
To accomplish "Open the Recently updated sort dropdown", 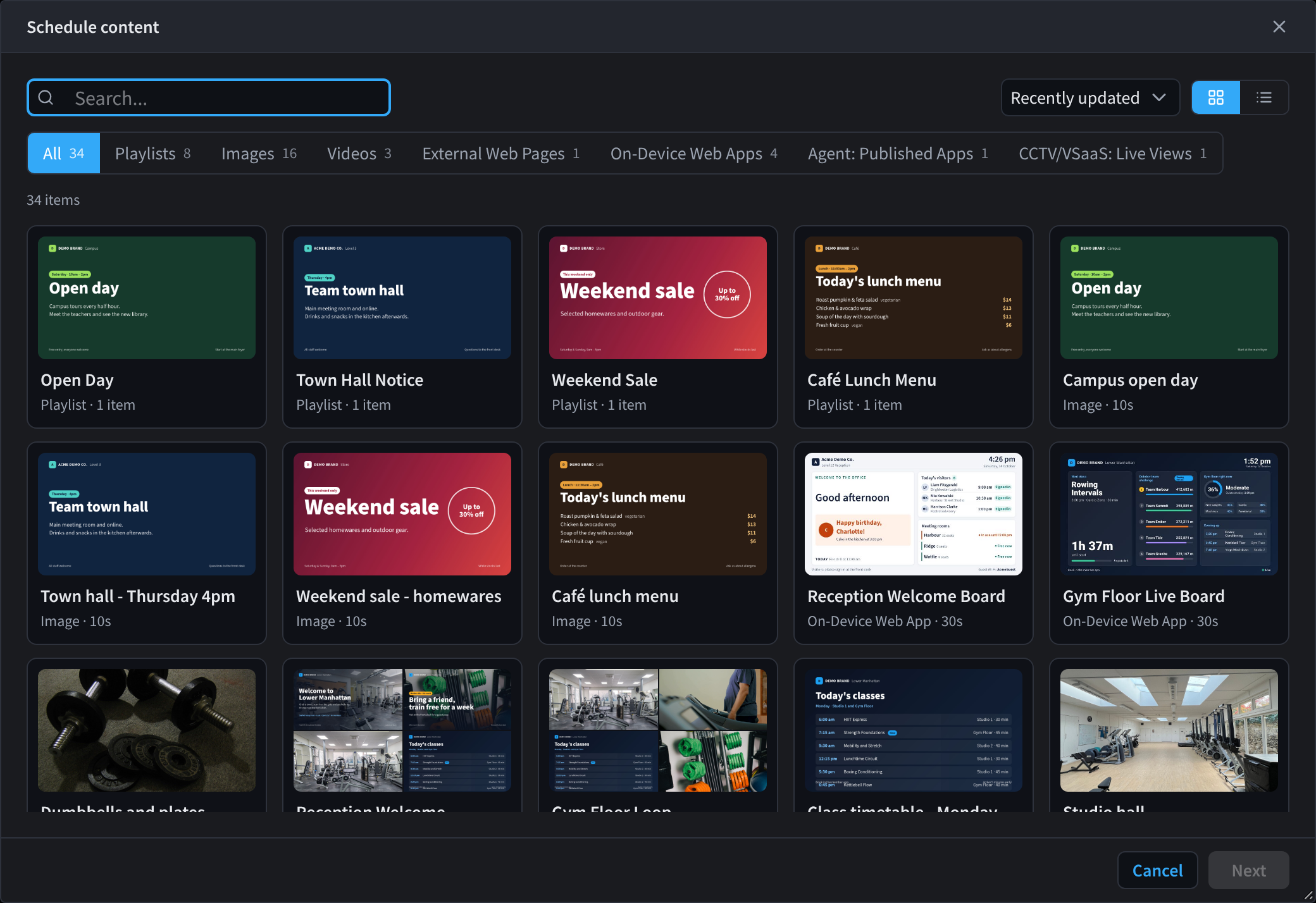I will click(1090, 97).
